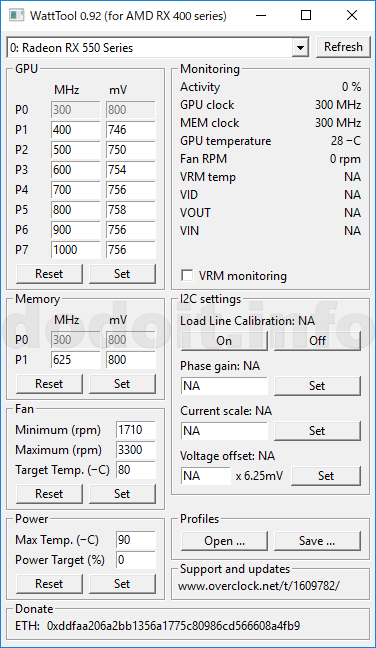376x648 pixels.
Task: Click the Current scale input field
Action: [x=224, y=431]
